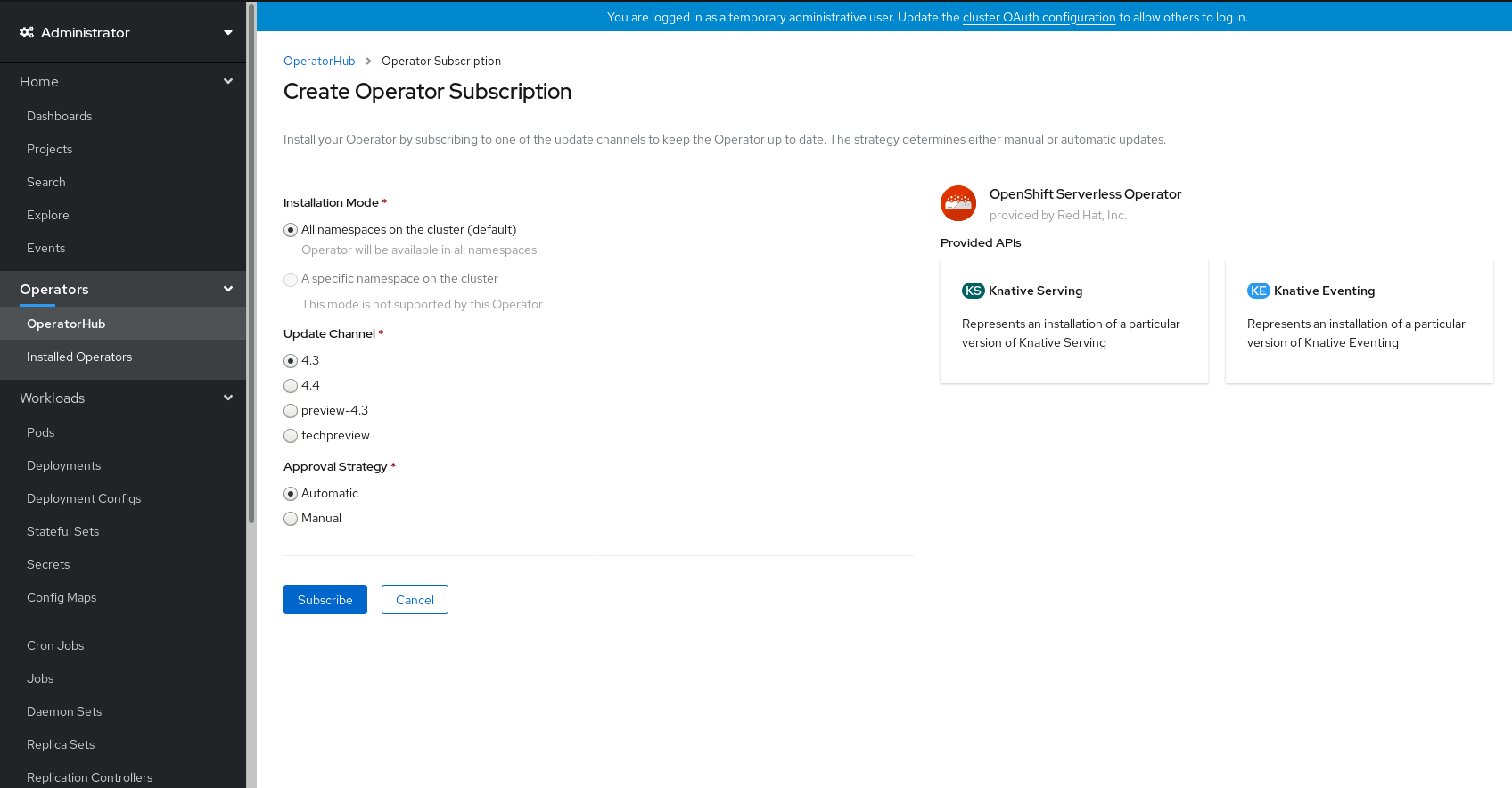Image resolution: width=1512 pixels, height=788 pixels.
Task: Open Explore in the sidebar
Action: (x=48, y=215)
